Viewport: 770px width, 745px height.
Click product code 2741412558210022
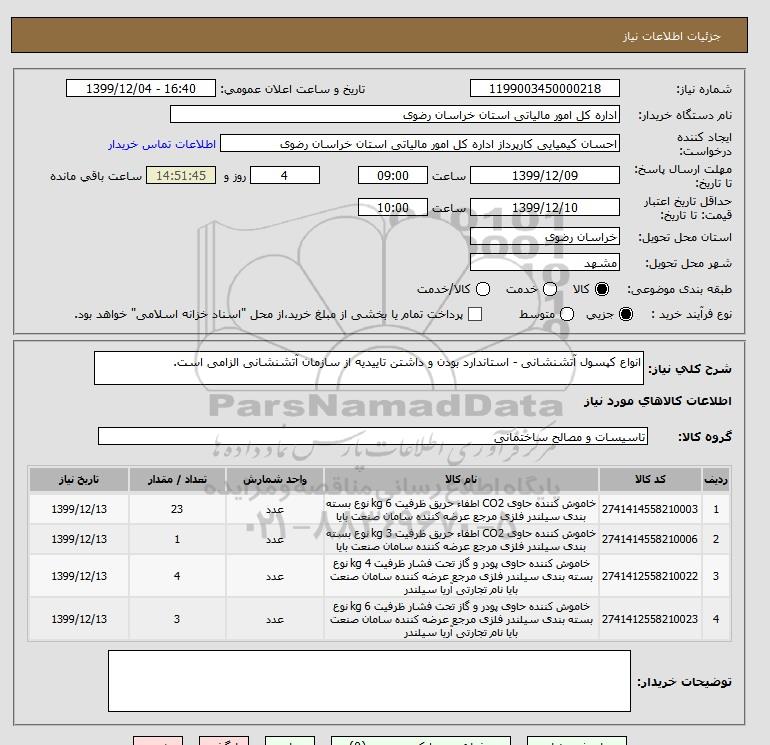tap(650, 576)
